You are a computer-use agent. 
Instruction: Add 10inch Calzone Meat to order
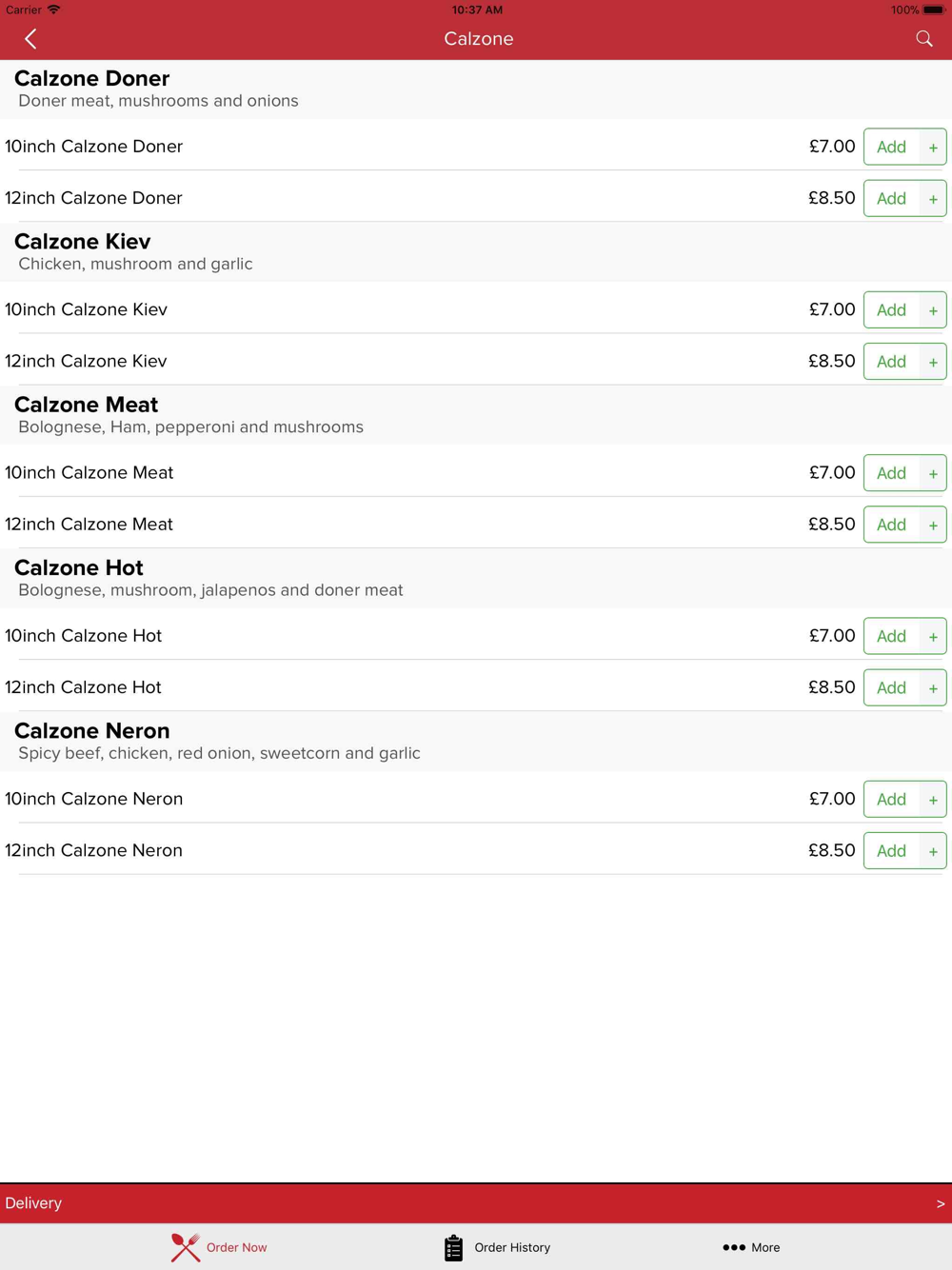891,473
